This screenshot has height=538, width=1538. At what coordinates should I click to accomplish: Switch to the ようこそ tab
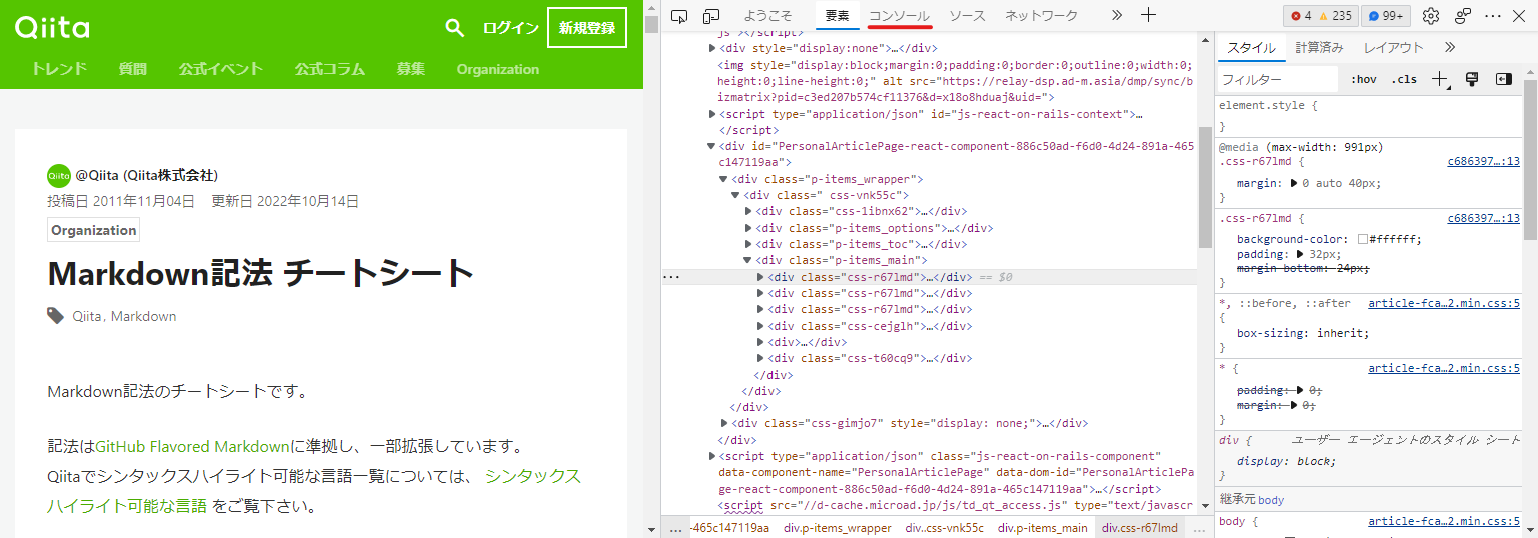tap(768, 16)
